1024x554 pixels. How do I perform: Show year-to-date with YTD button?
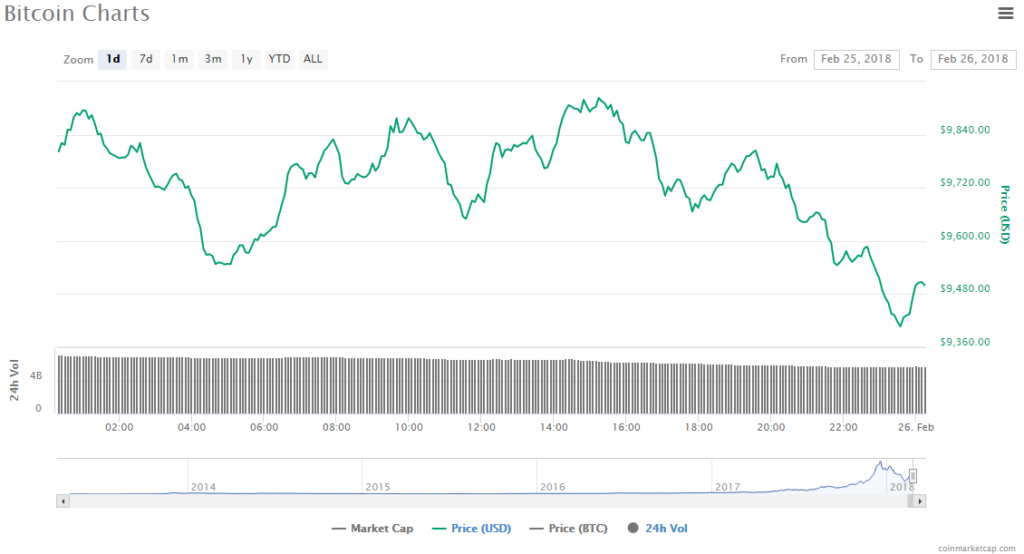click(279, 59)
